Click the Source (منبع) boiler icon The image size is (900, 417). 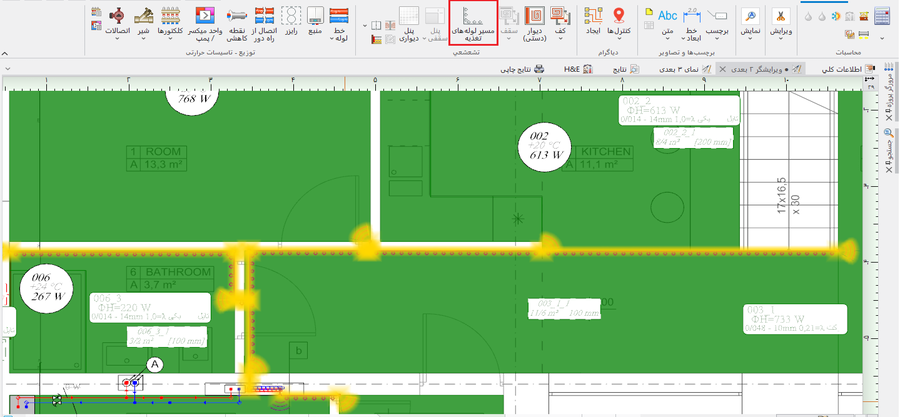[x=314, y=23]
